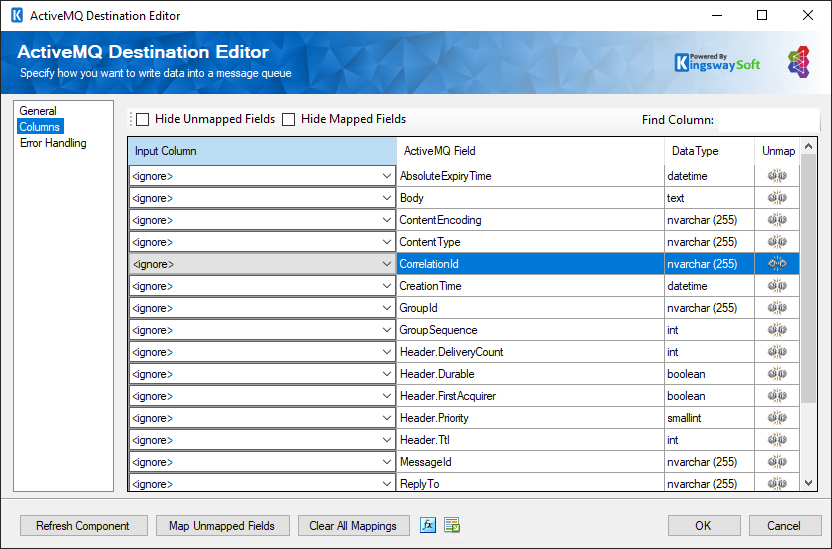The image size is (832, 549).
Task: Click the ActiveMQ Field column header
Action: 530,151
